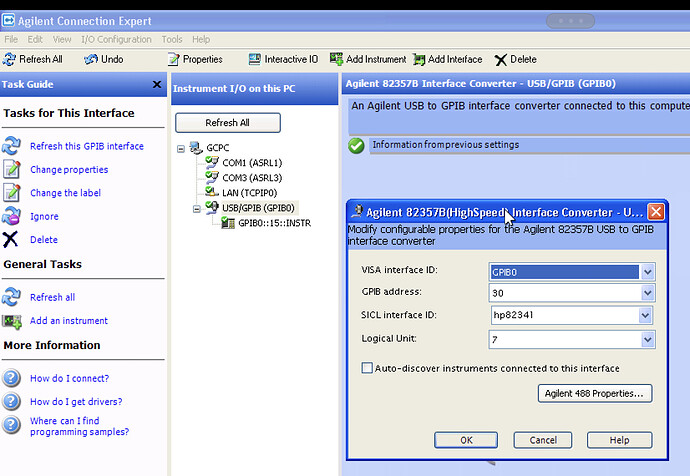Open the Help menu

[x=201, y=40]
